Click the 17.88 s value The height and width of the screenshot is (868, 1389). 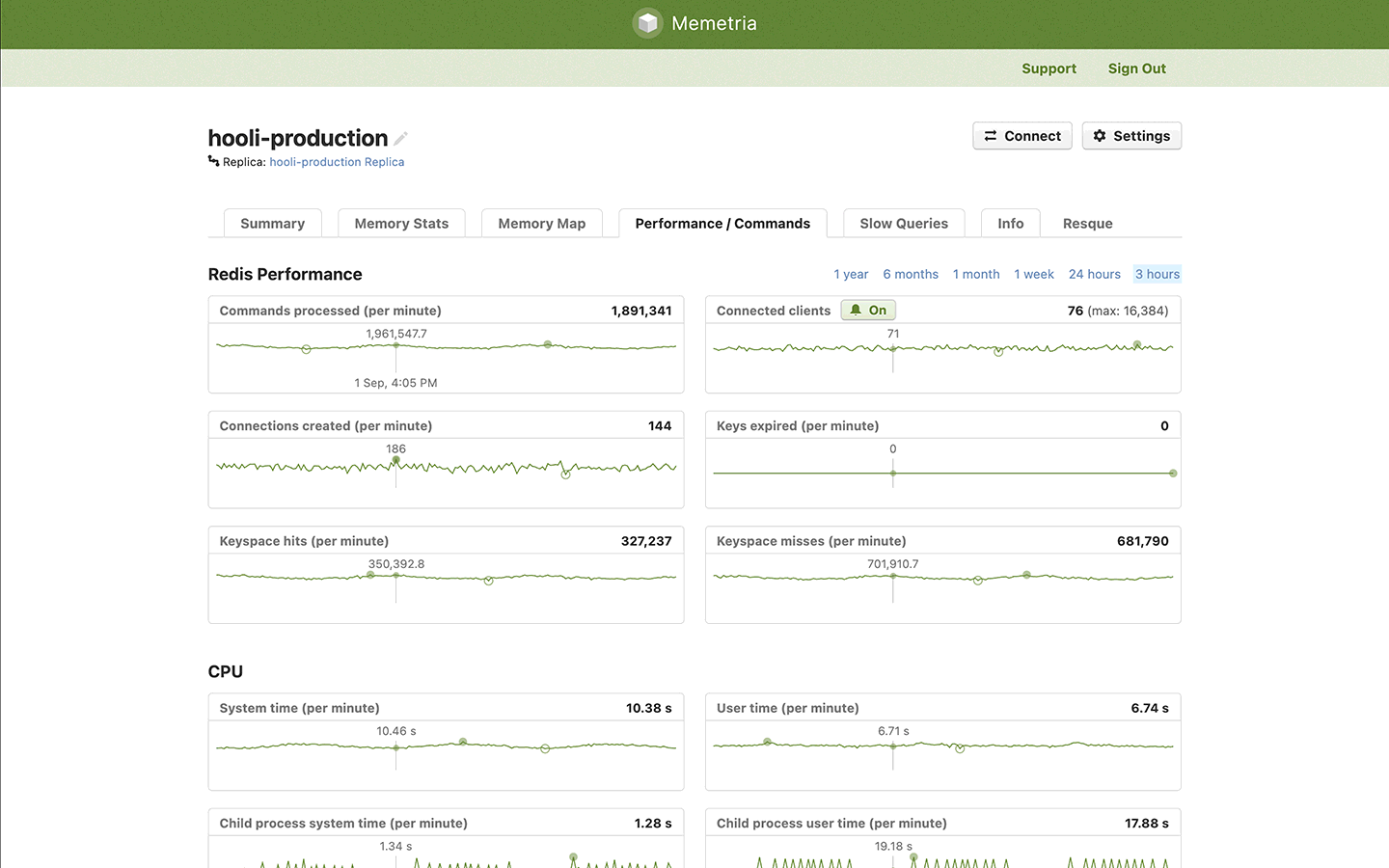coord(1147,823)
